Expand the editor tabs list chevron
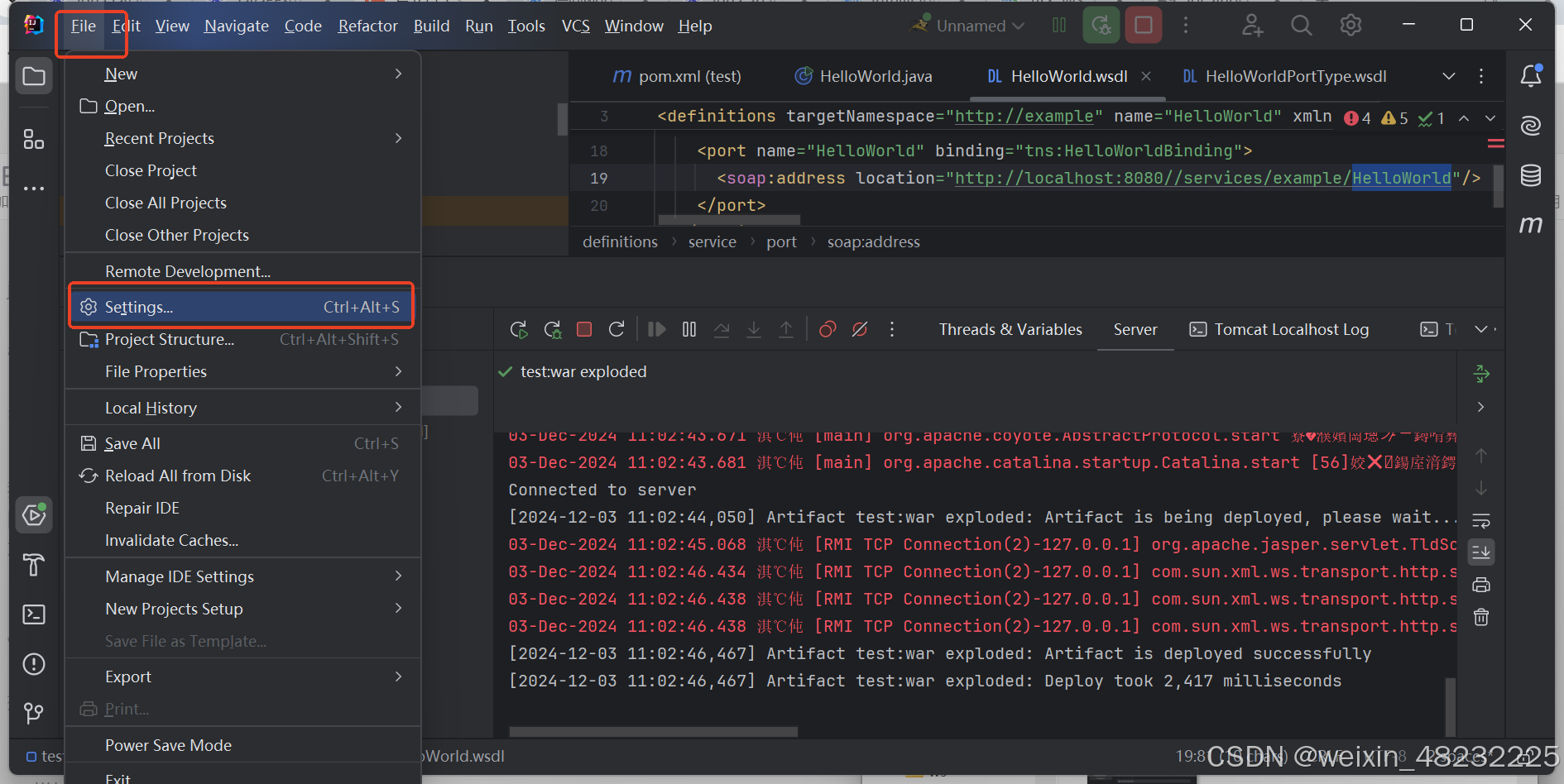Screen dimensions: 1564x784 click(x=1449, y=76)
